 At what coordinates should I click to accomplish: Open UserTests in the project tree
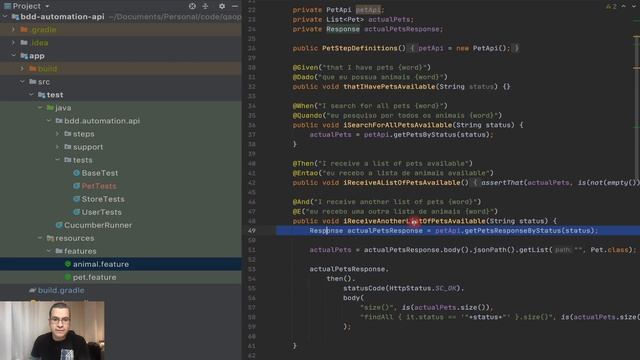tap(102, 212)
